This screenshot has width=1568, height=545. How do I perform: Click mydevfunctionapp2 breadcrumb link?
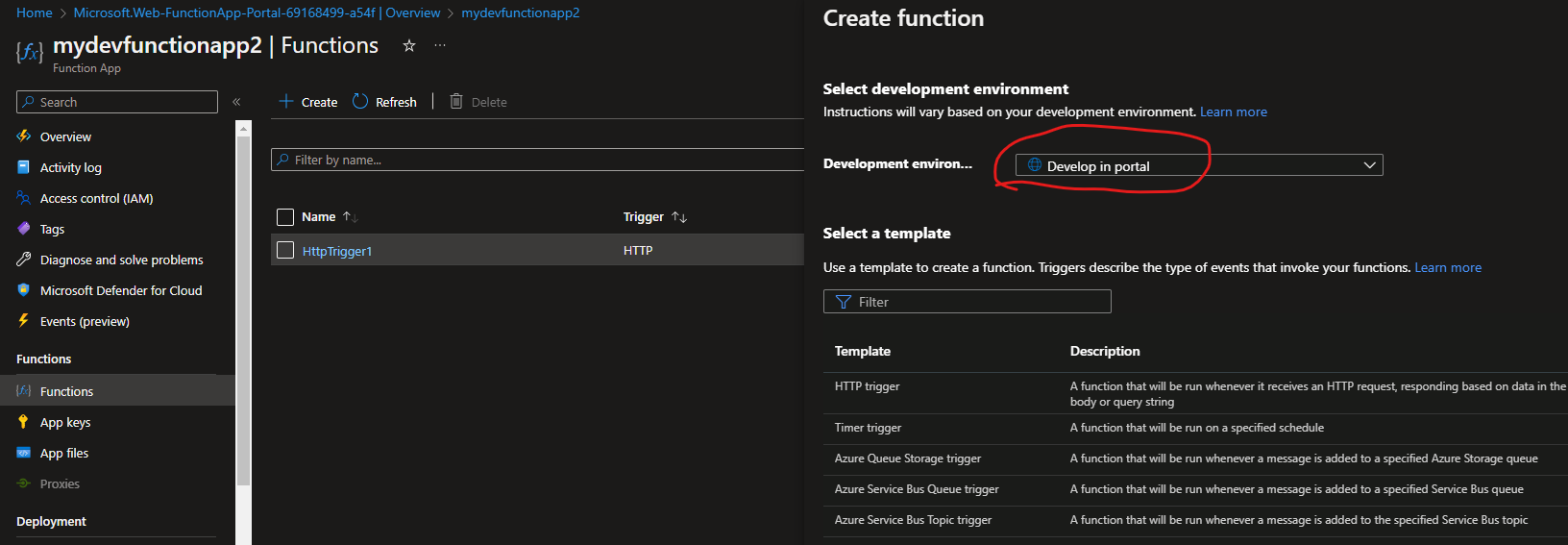(521, 12)
